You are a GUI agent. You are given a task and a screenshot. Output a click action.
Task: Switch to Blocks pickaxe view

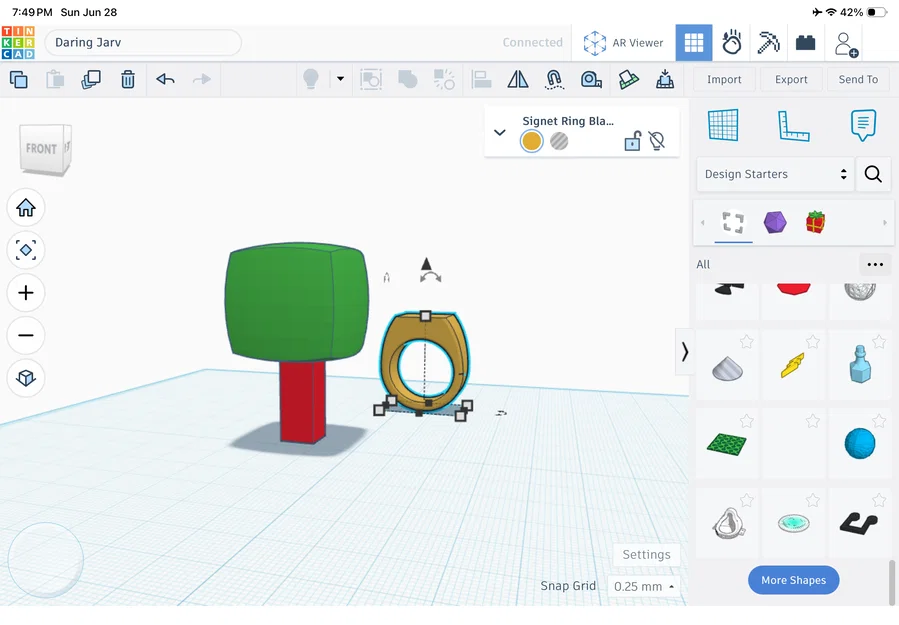point(768,42)
